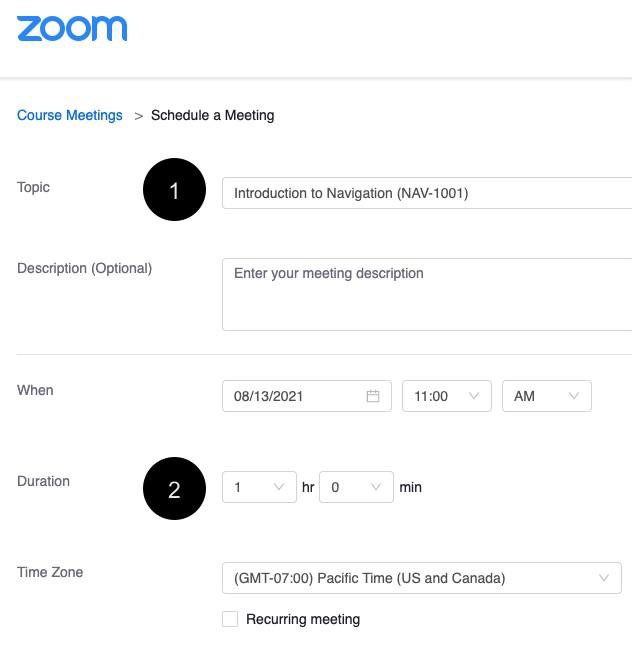Click the step 1 circle marker
Image resolution: width=632 pixels, height=652 pixels.
[174, 189]
